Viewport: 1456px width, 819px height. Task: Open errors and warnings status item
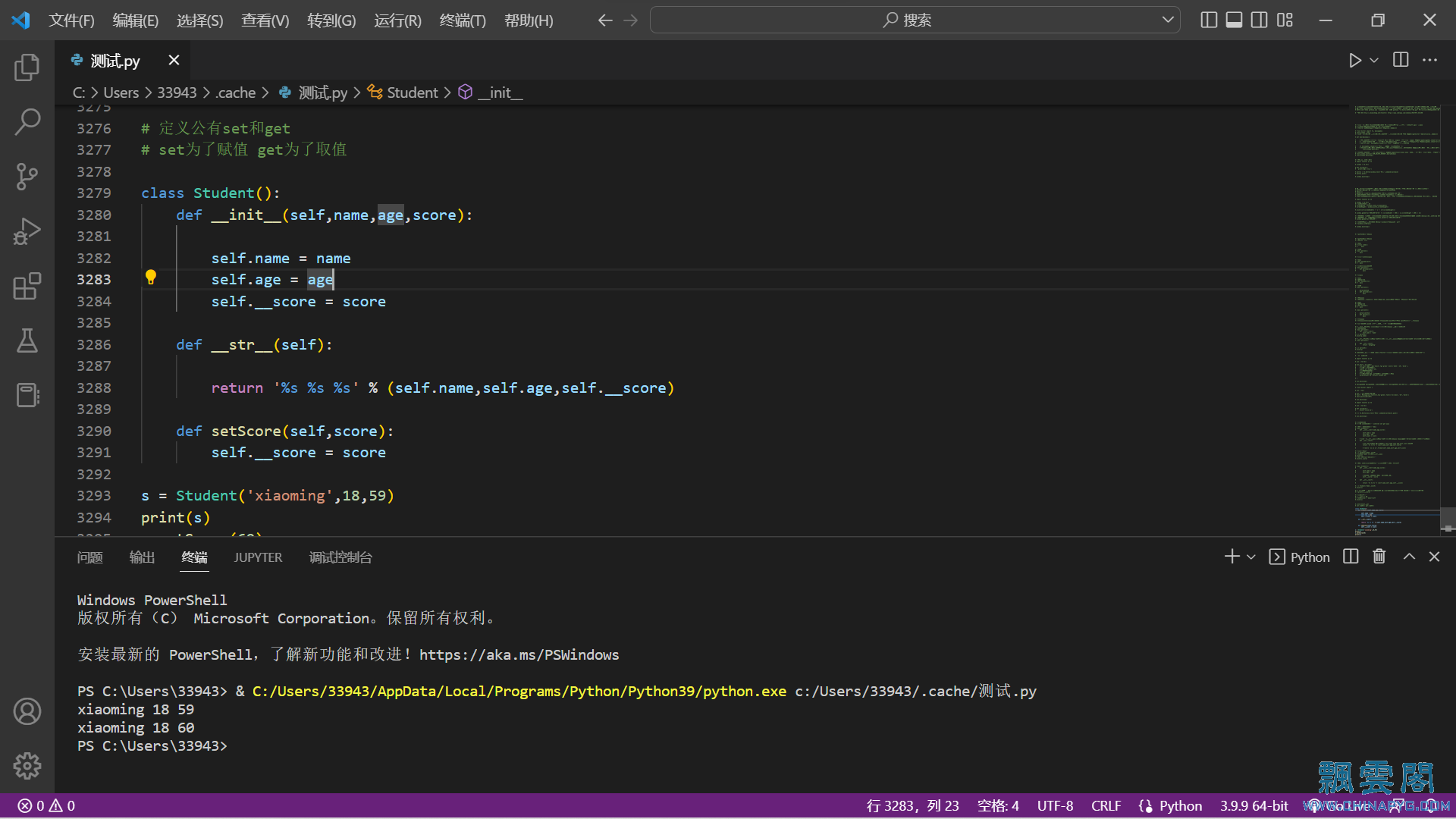tap(46, 805)
